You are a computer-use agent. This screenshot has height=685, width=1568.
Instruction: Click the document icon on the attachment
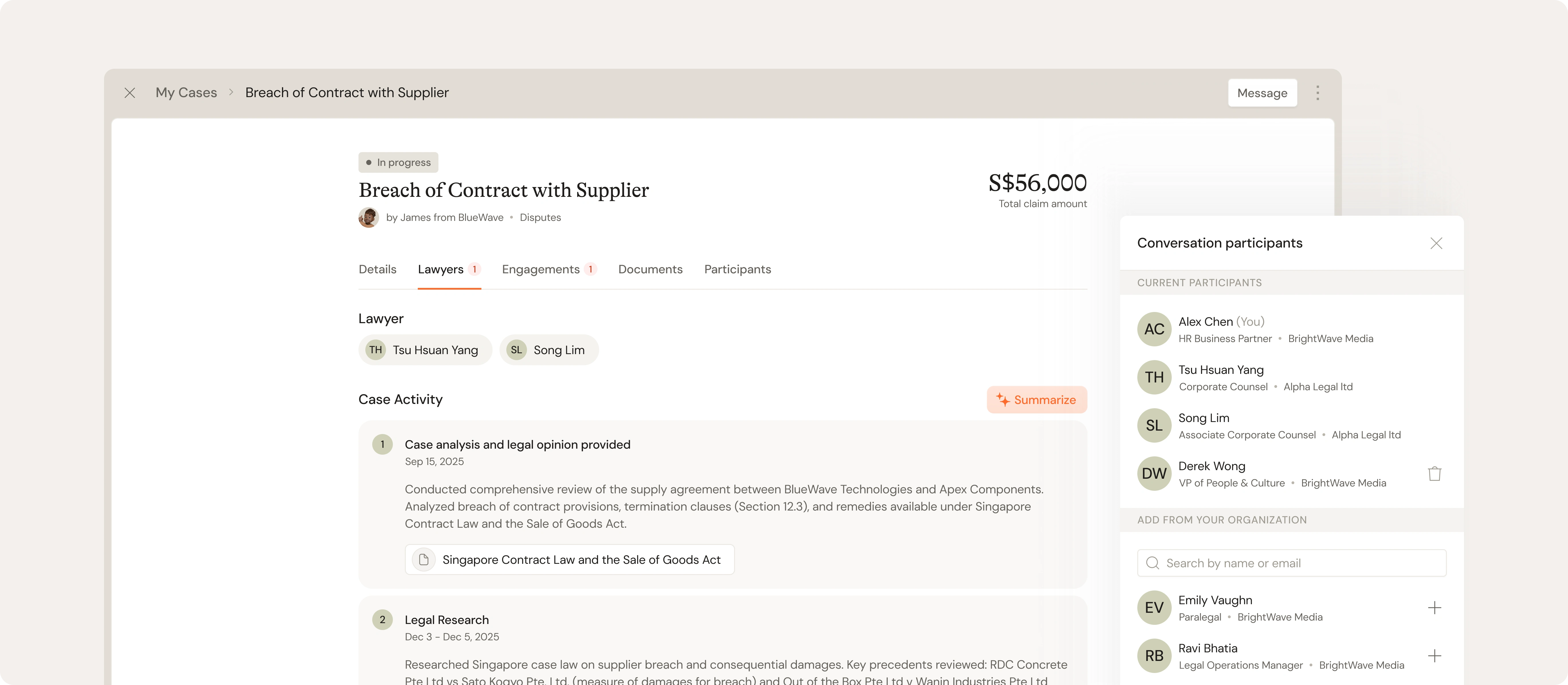(x=424, y=560)
